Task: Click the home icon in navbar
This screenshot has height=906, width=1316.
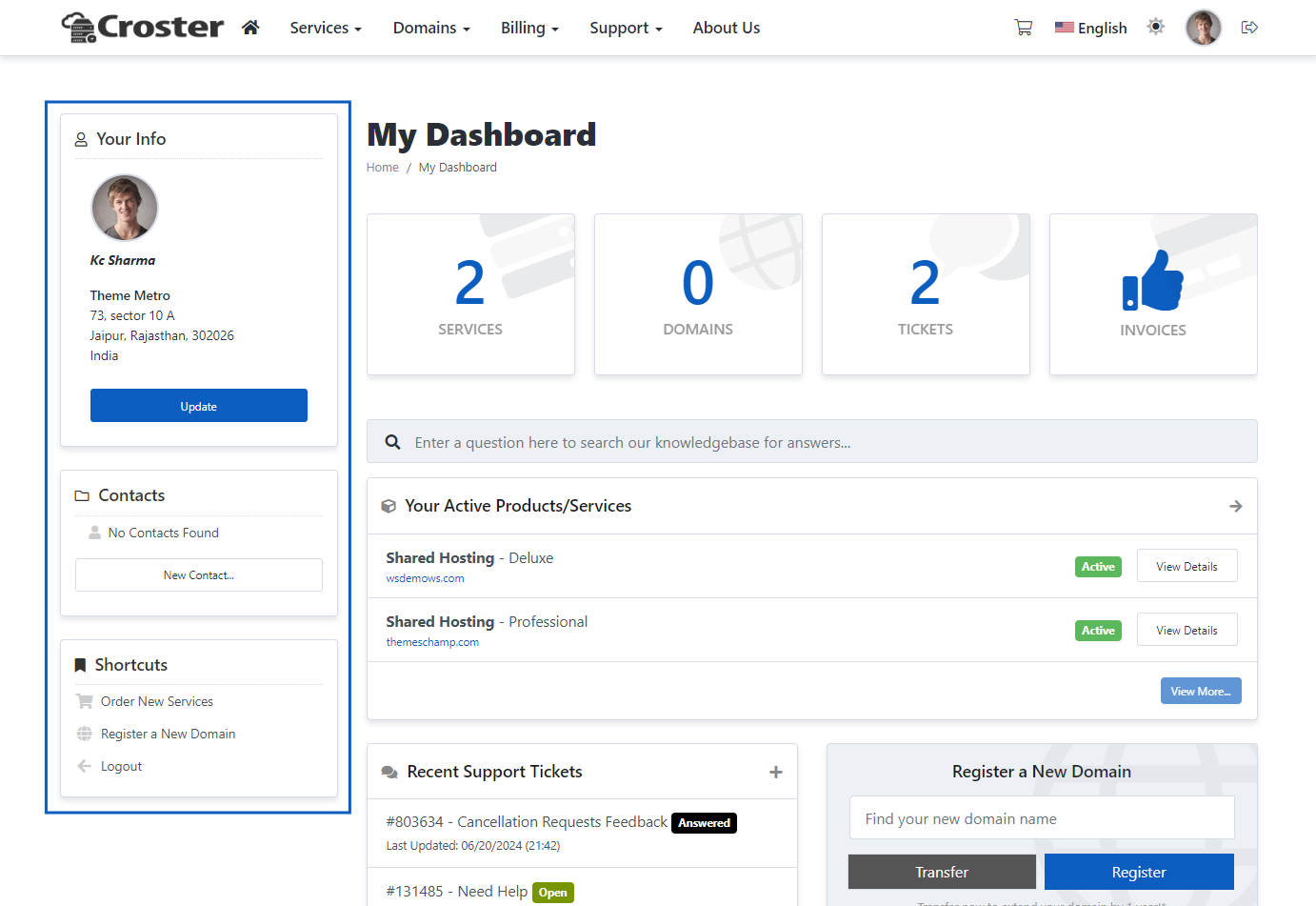Action: 250,28
